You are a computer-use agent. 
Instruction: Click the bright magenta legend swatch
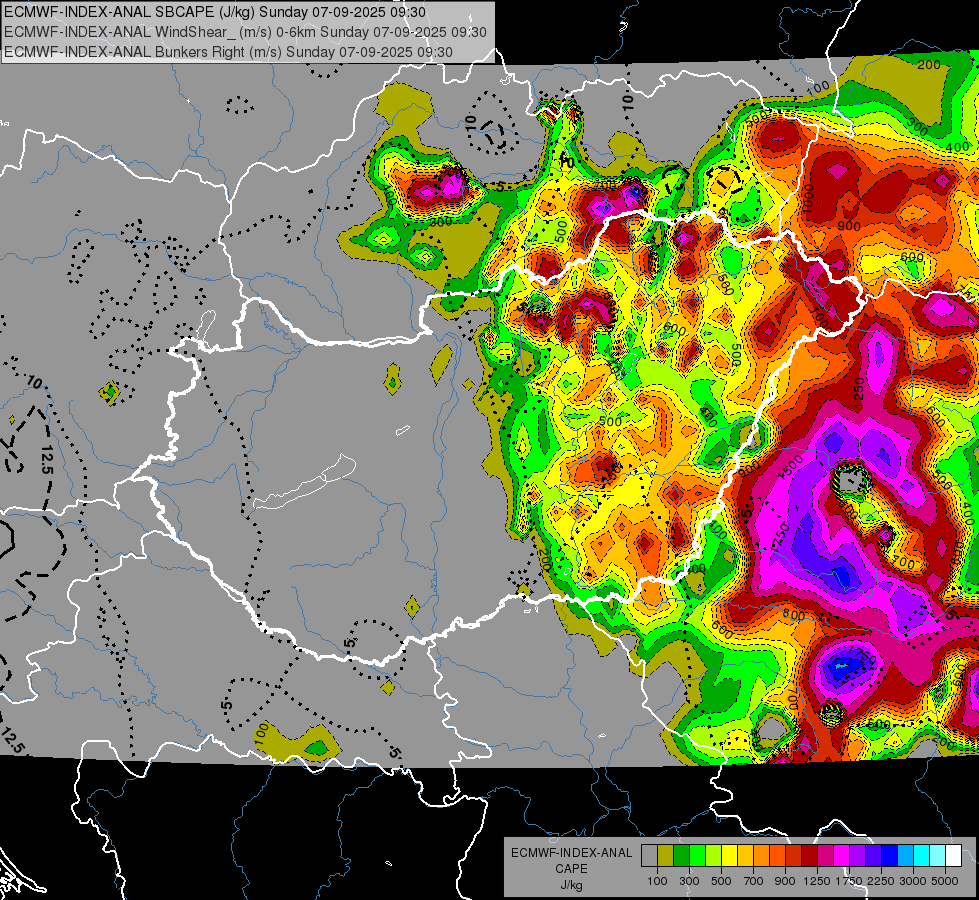842,856
